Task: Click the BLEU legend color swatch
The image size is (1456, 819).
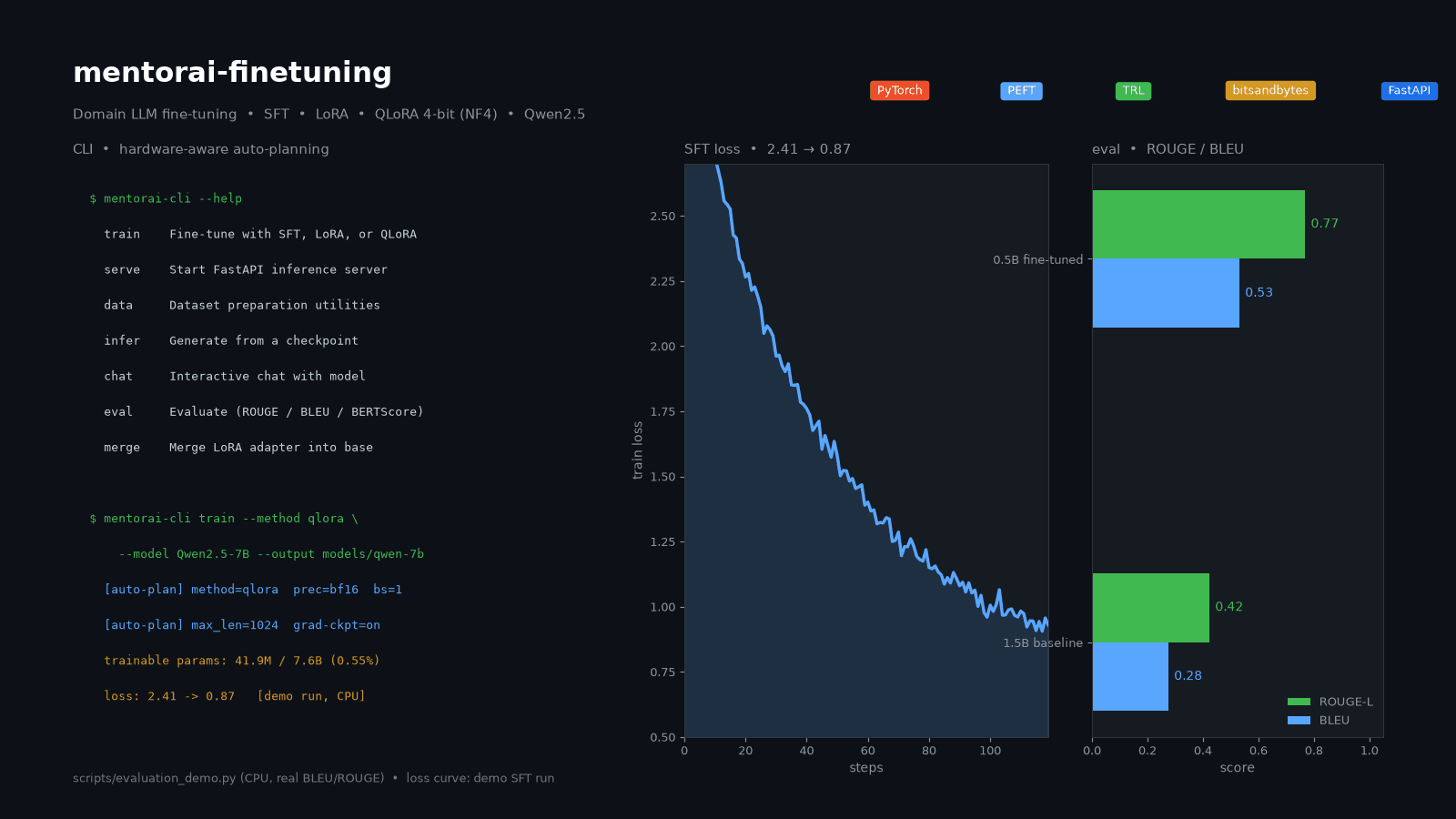Action: point(1299,720)
